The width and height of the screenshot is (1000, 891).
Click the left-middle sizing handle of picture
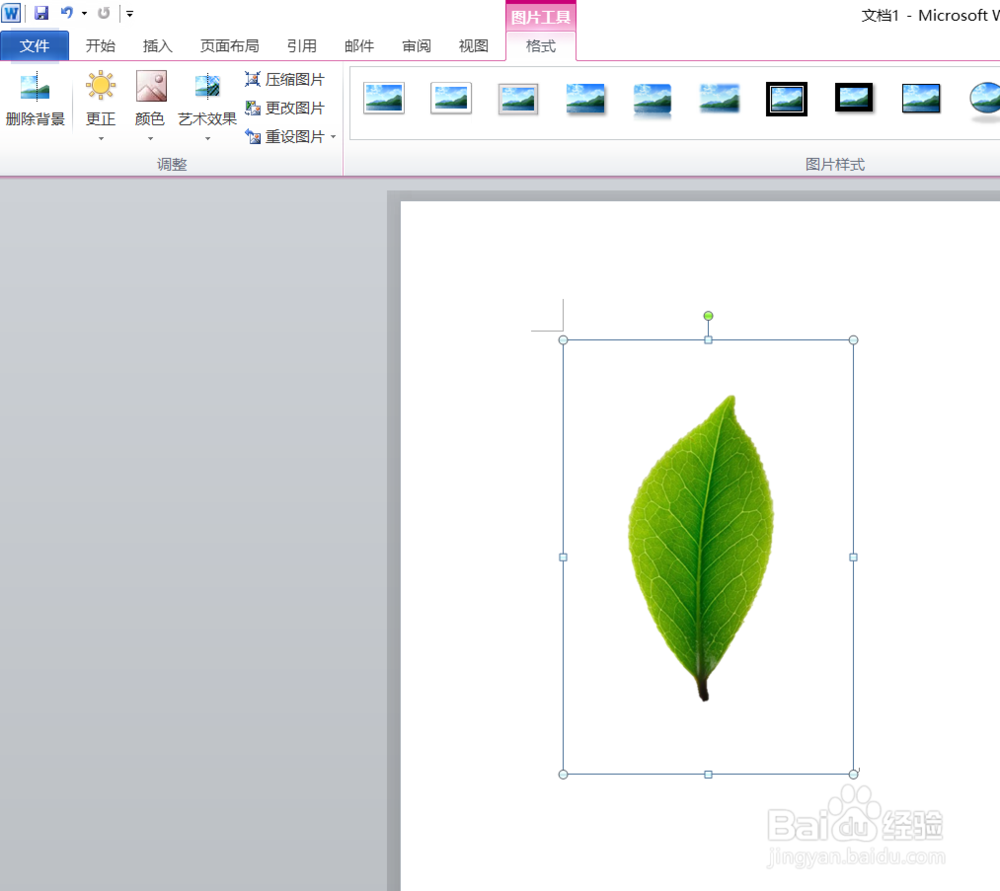point(563,557)
